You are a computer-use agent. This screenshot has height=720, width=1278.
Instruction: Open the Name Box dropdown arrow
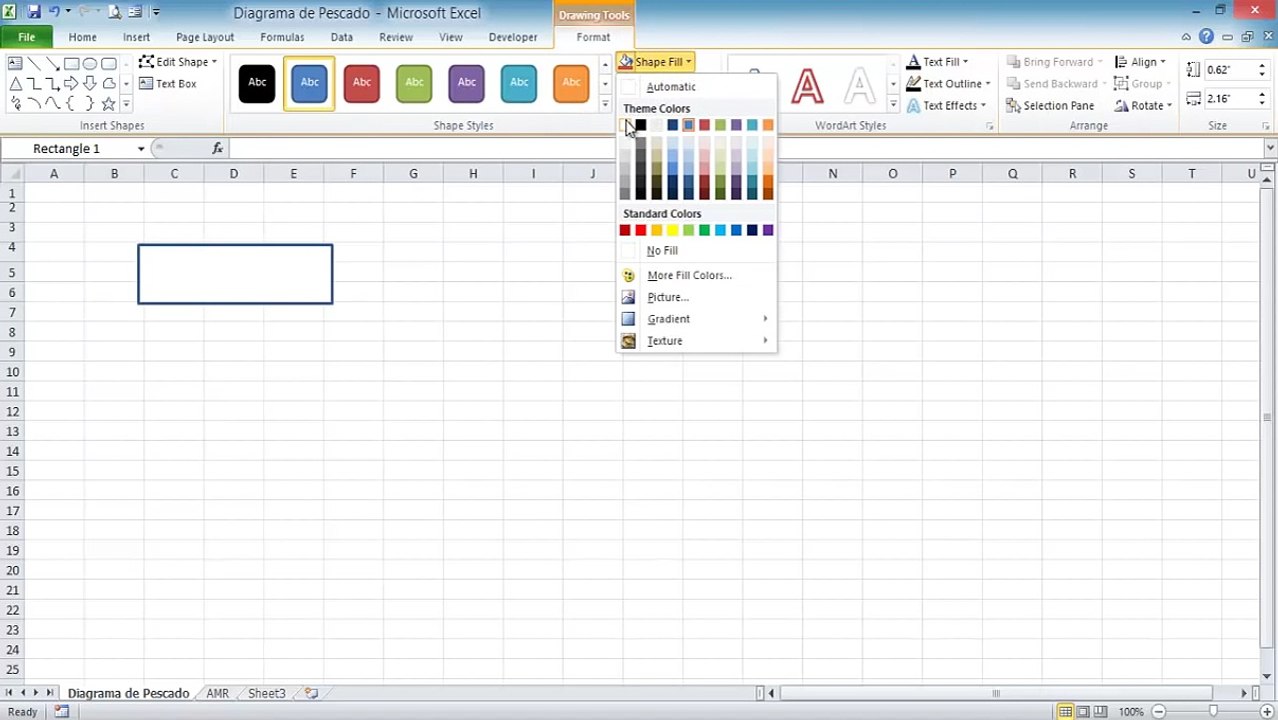click(x=141, y=148)
